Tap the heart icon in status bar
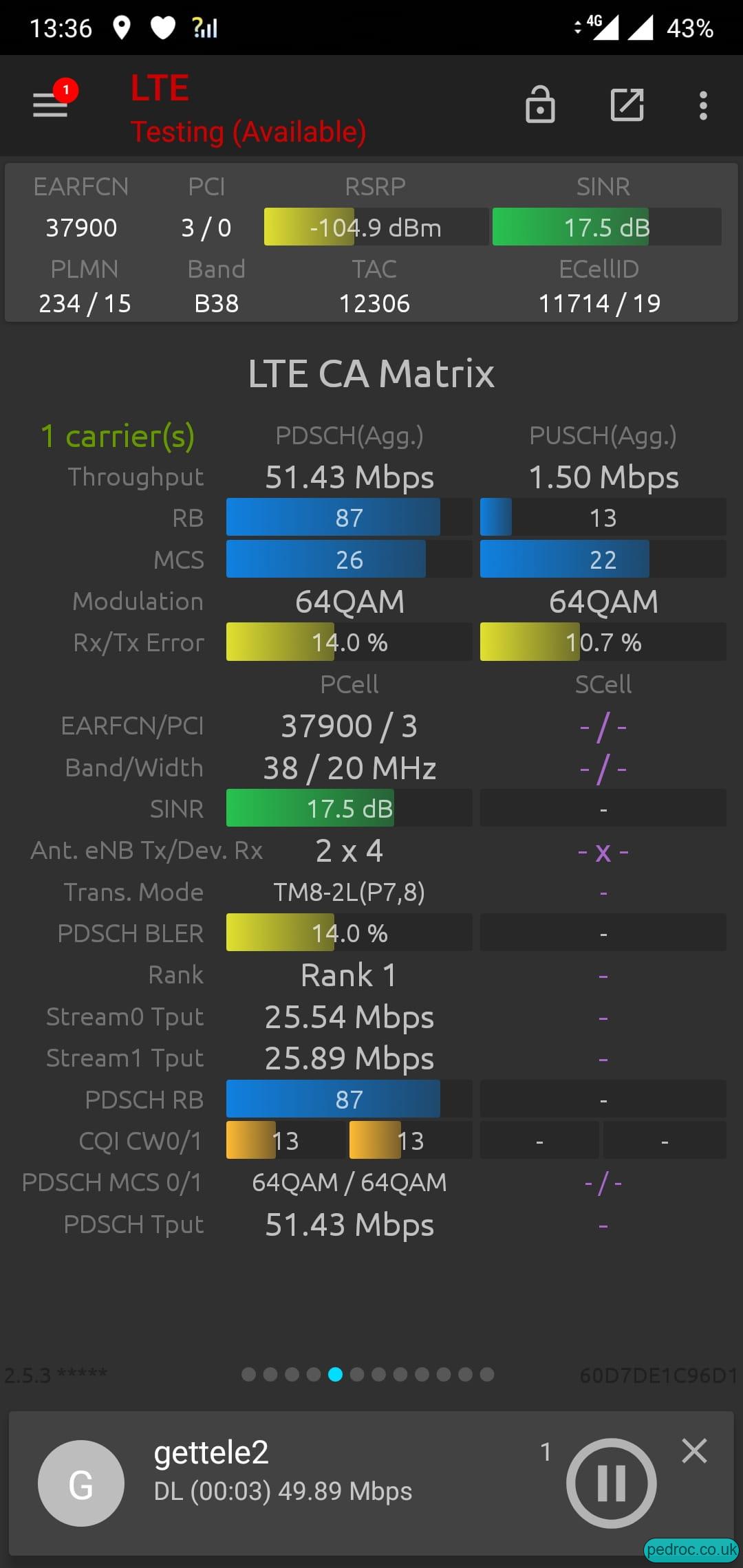Viewport: 743px width, 1568px height. (x=163, y=28)
